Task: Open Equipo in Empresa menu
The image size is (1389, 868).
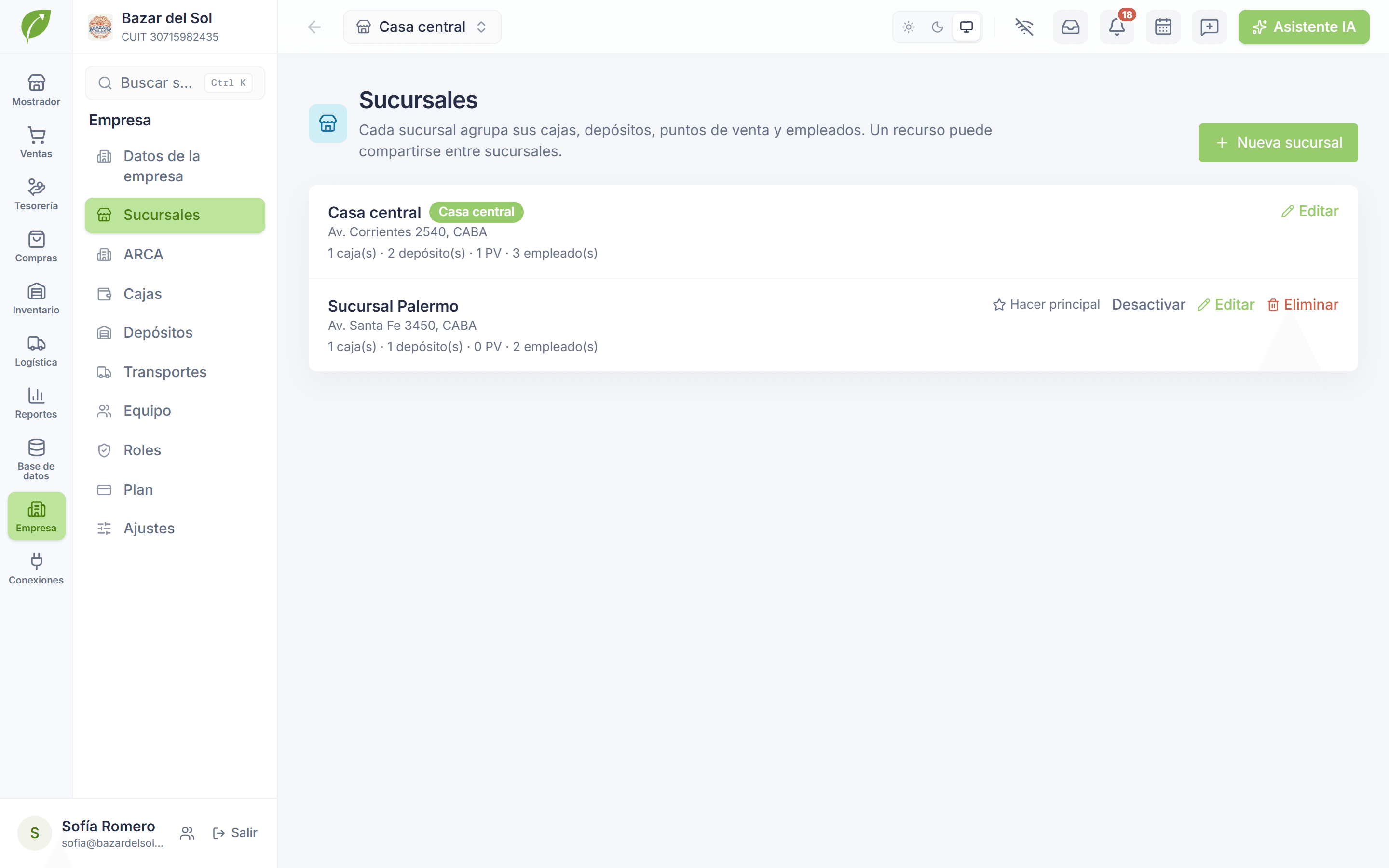Action: (175, 410)
